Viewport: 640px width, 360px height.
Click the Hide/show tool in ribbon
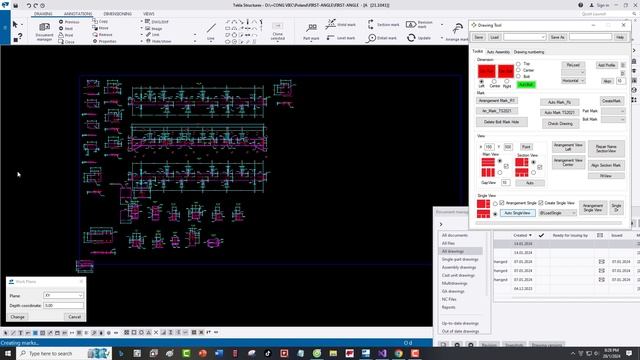(158, 41)
